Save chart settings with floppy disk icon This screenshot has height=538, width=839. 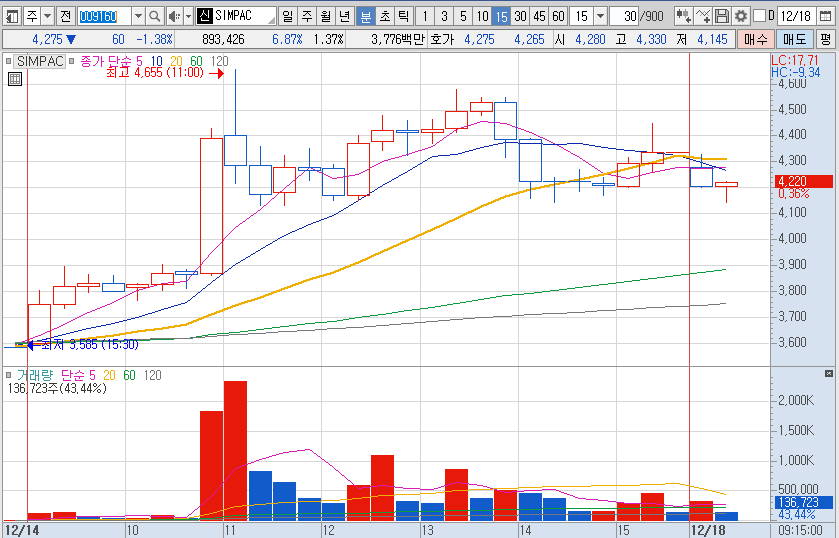tap(721, 16)
